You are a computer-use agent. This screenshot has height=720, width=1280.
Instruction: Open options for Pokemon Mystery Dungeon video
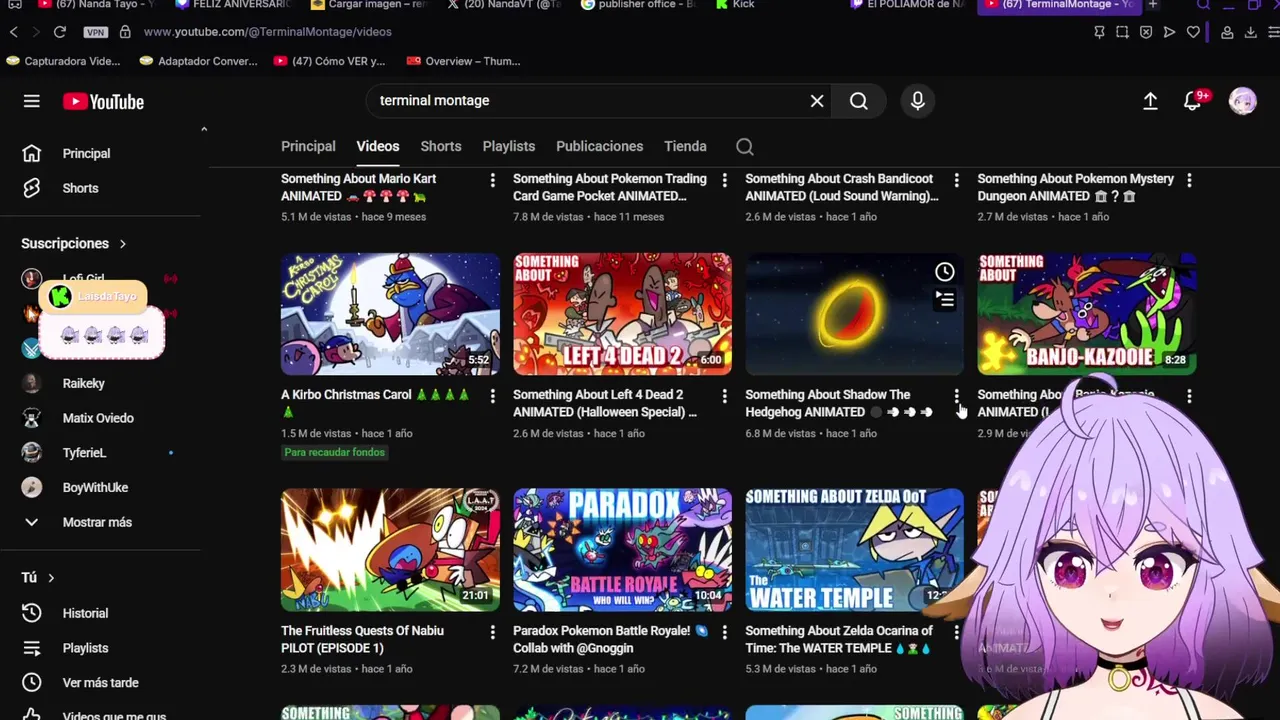(x=1189, y=180)
